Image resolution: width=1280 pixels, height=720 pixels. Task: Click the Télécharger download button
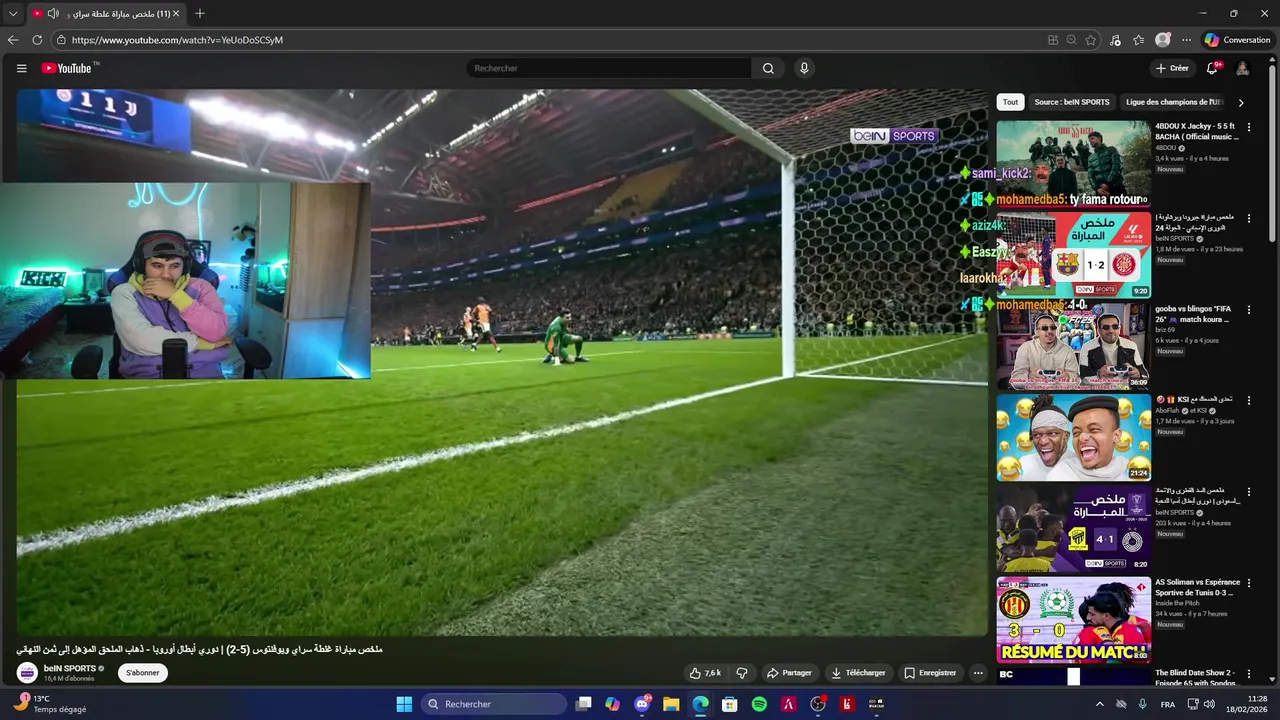[x=858, y=673]
